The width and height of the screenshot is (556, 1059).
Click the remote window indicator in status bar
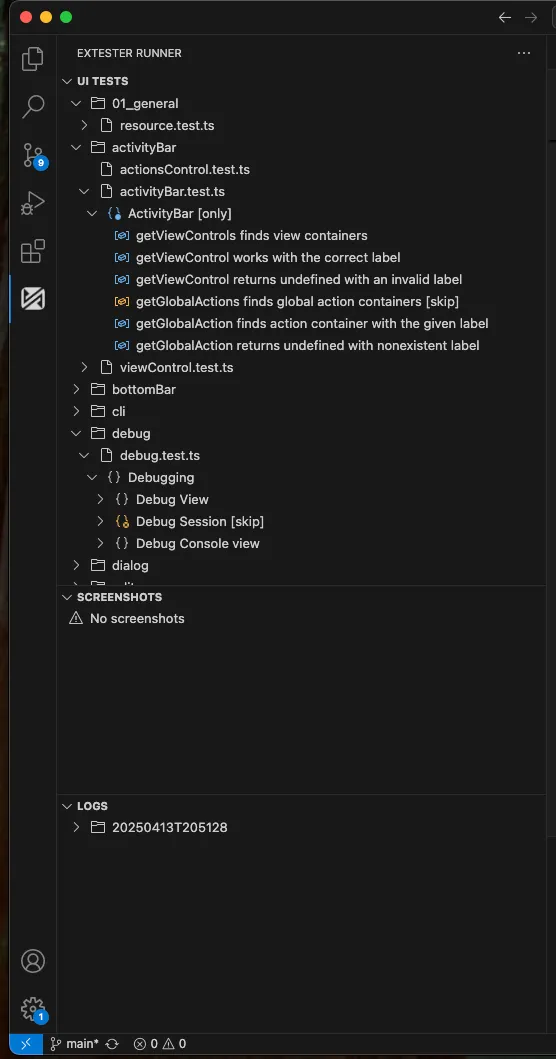pyautogui.click(x=26, y=1043)
